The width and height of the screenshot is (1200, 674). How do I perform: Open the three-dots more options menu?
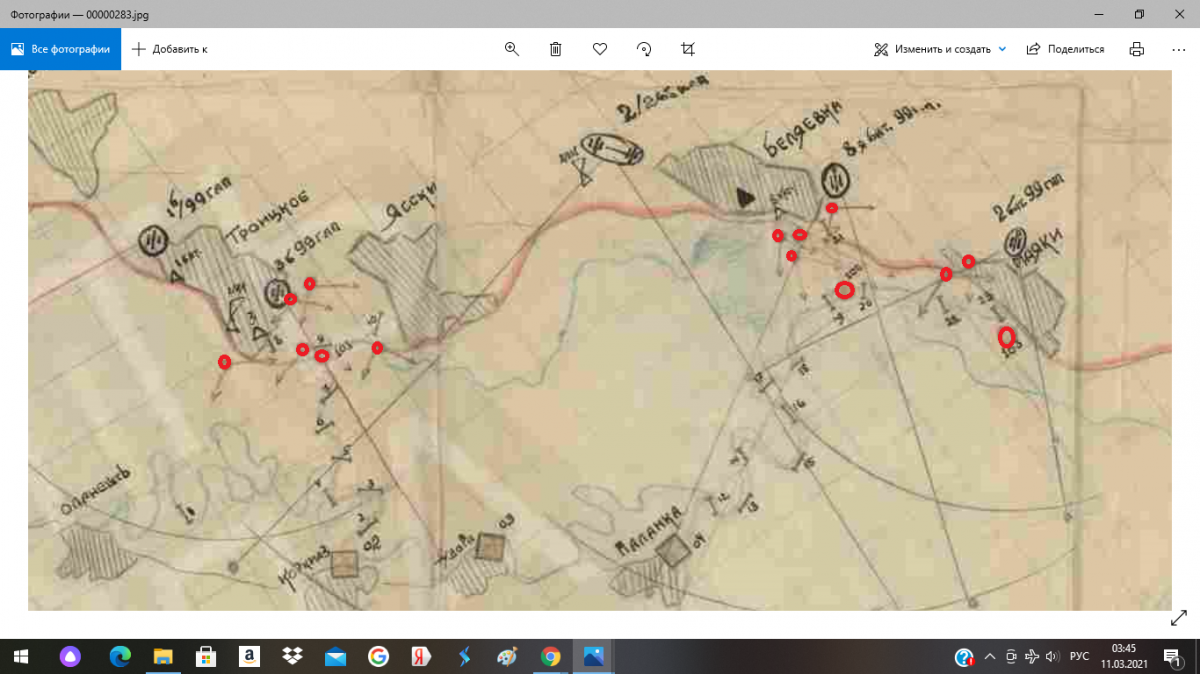click(1179, 49)
